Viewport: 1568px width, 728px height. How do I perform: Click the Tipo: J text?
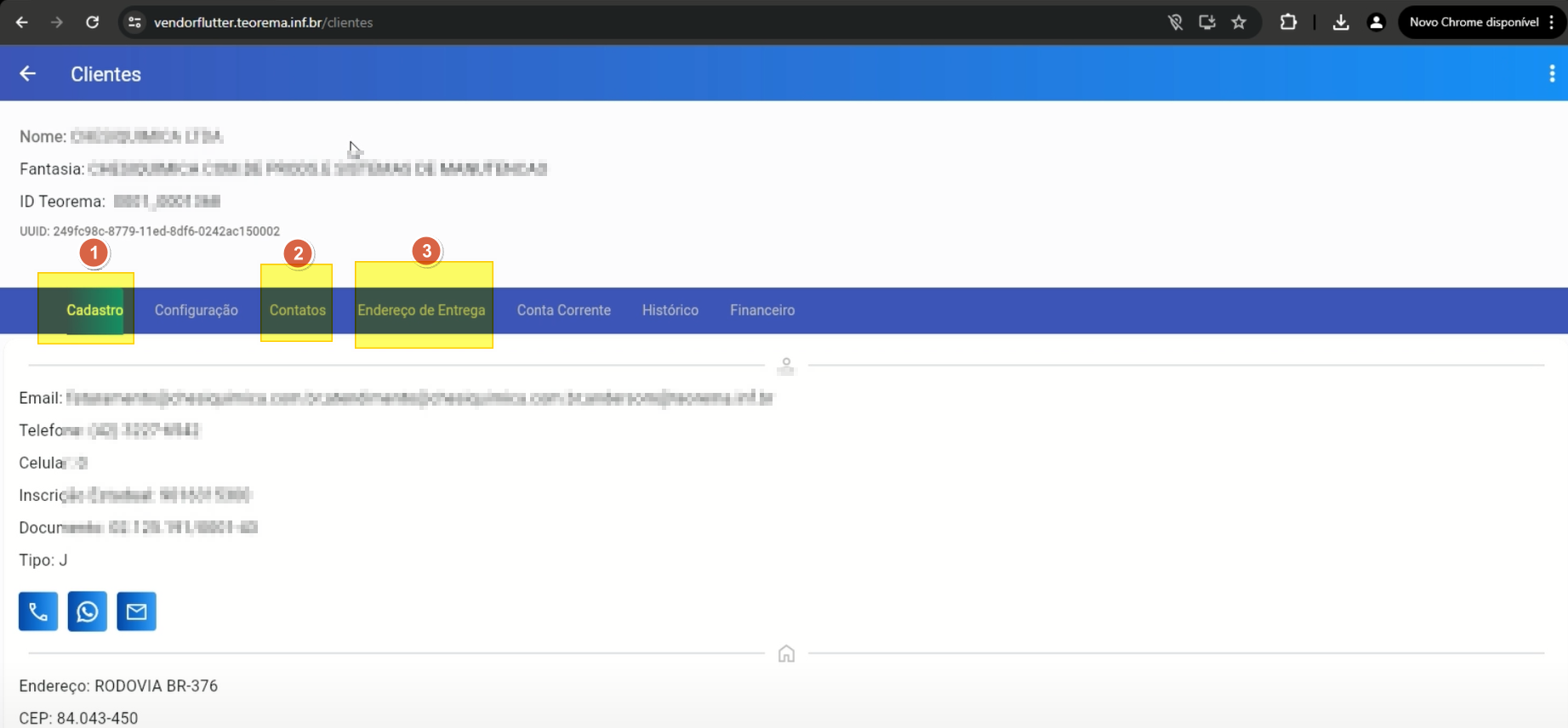coord(43,560)
